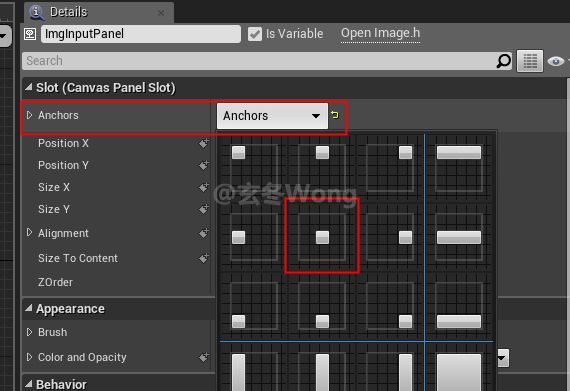The height and width of the screenshot is (391, 570).
Task: Click the ZOrder label
Action: pos(55,282)
